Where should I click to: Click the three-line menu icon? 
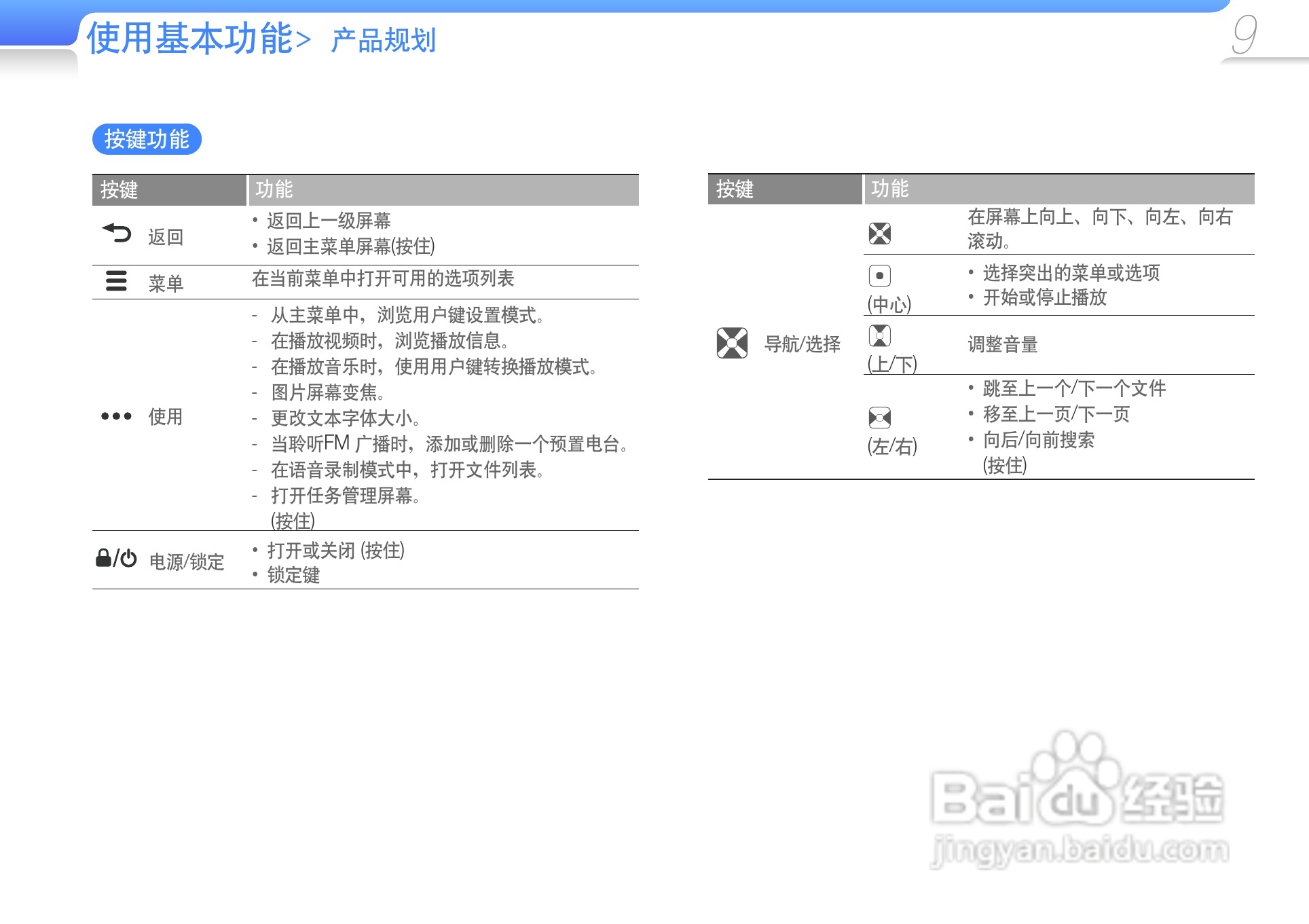point(116,280)
